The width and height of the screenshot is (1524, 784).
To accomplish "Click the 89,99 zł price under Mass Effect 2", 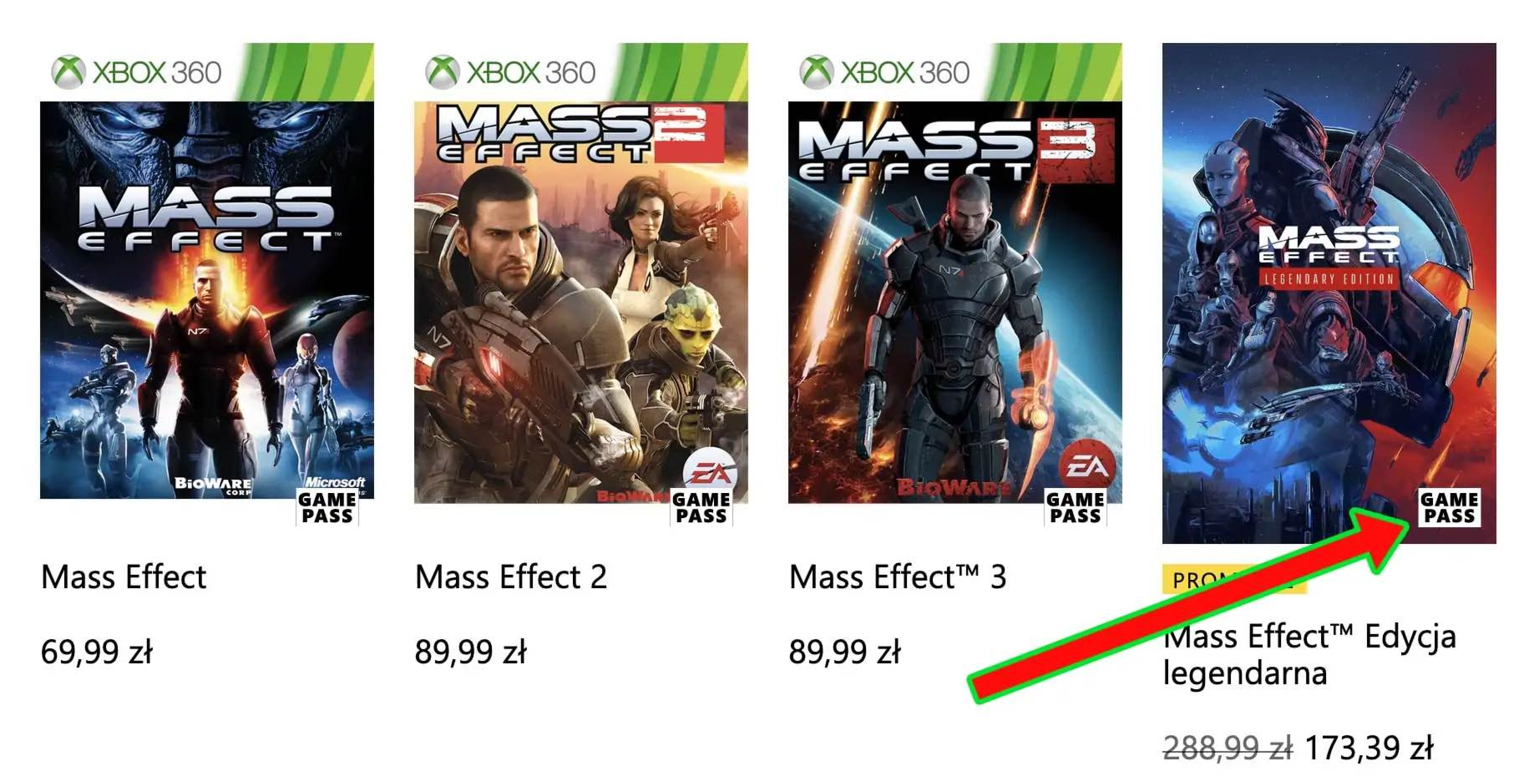I will pyautogui.click(x=471, y=652).
